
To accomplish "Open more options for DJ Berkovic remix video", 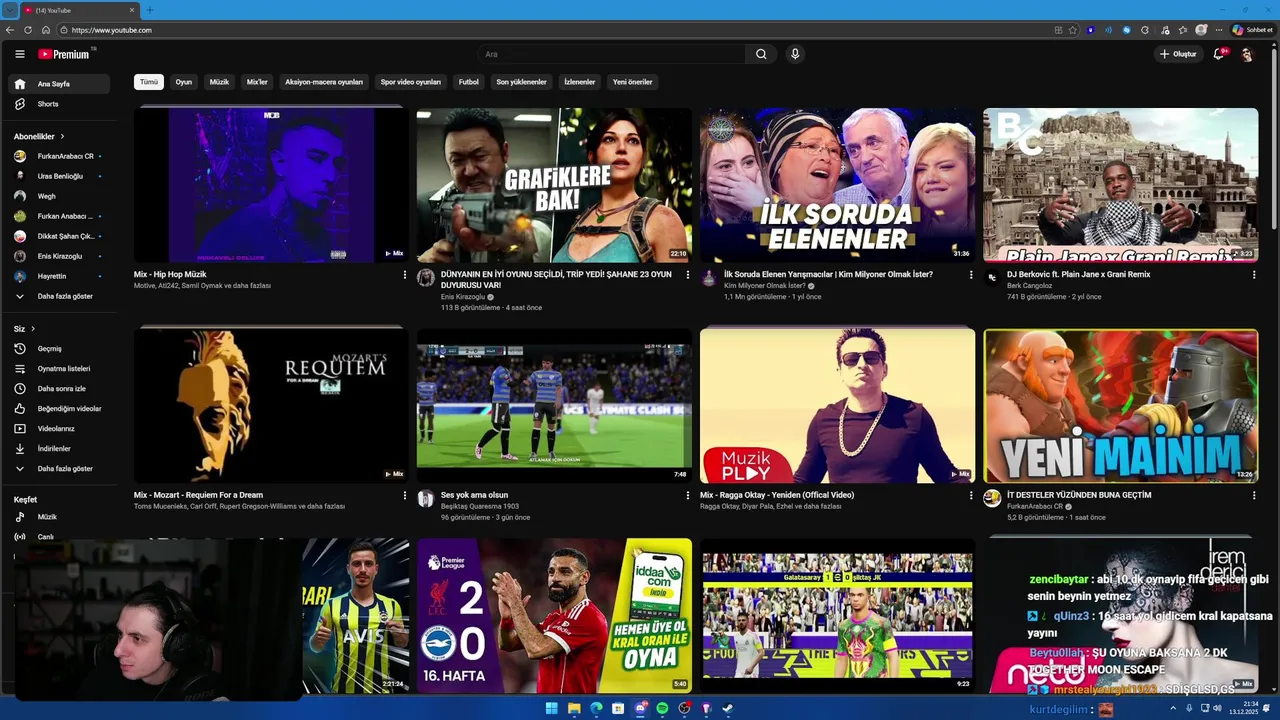I will [x=1254, y=275].
